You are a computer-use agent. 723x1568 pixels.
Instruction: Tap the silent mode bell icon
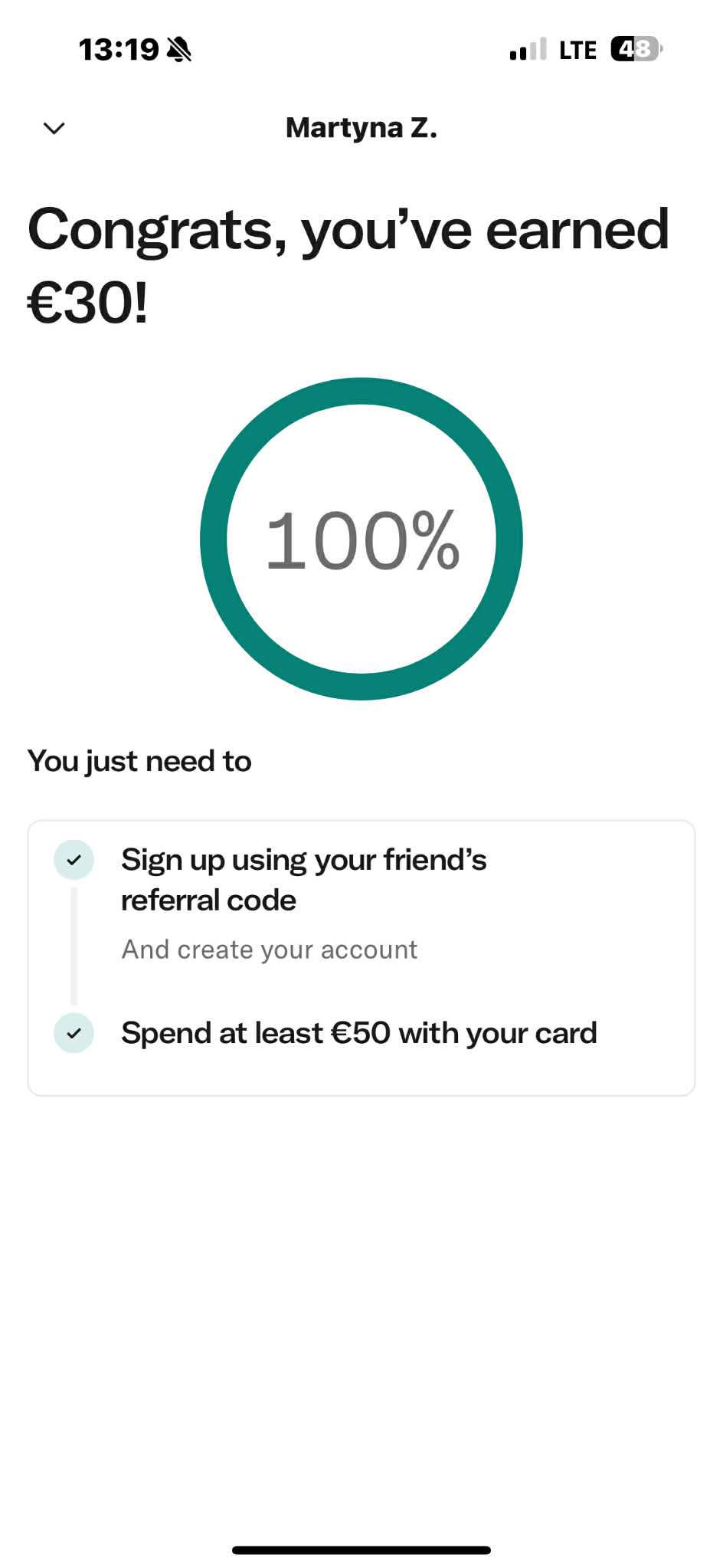[x=178, y=50]
